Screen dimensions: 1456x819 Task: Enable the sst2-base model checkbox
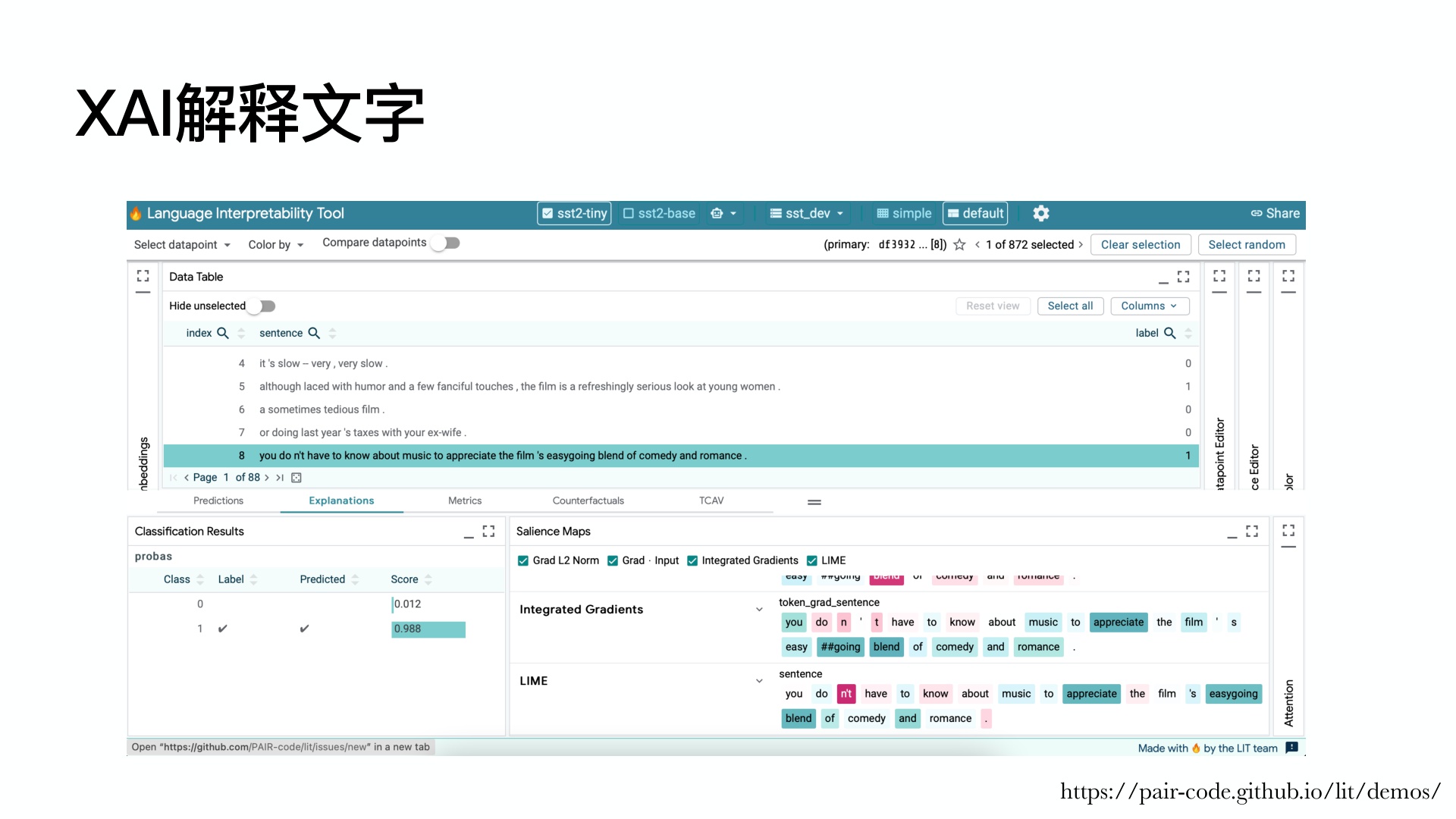click(629, 214)
